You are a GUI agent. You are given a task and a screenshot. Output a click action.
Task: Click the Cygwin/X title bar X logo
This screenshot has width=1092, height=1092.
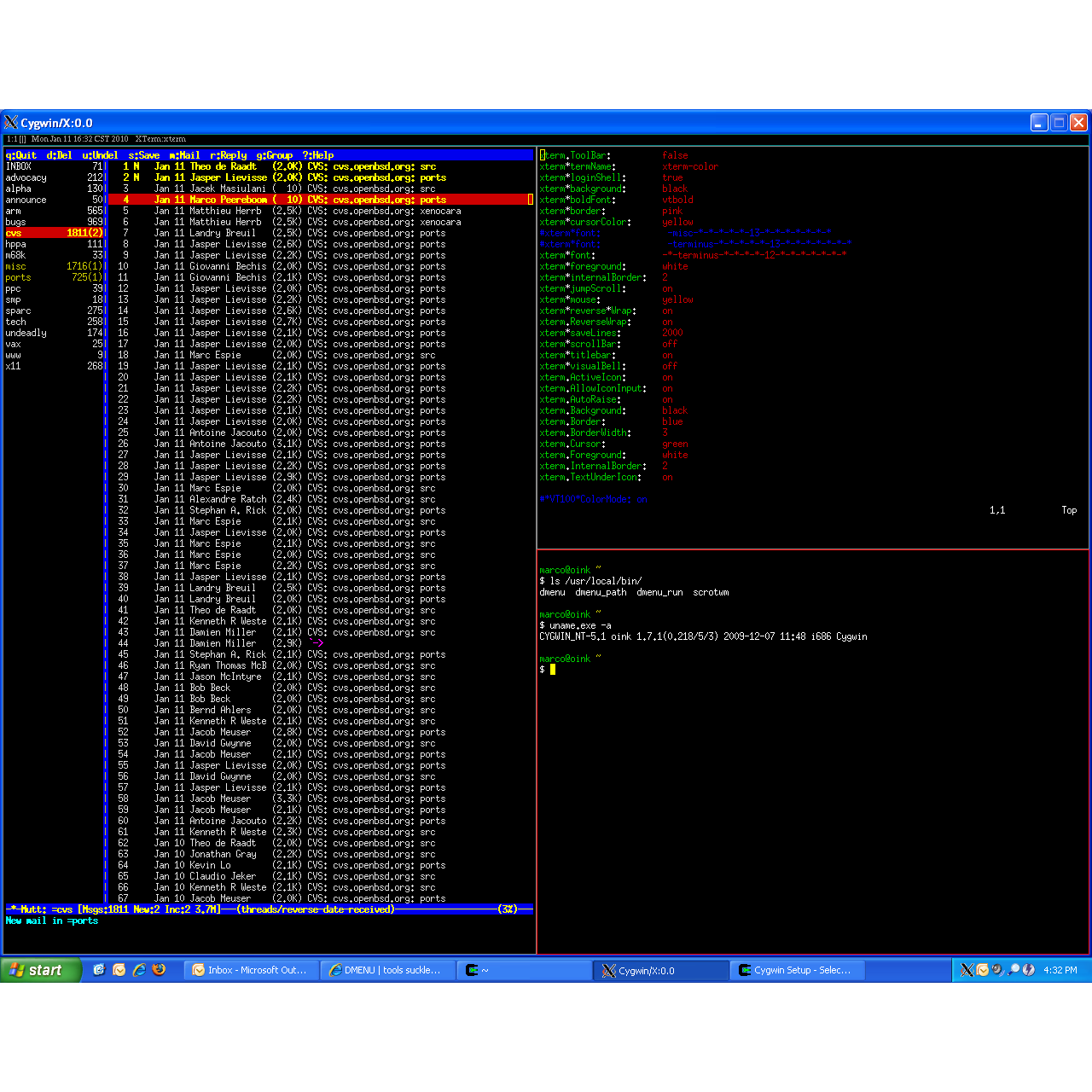point(11,123)
